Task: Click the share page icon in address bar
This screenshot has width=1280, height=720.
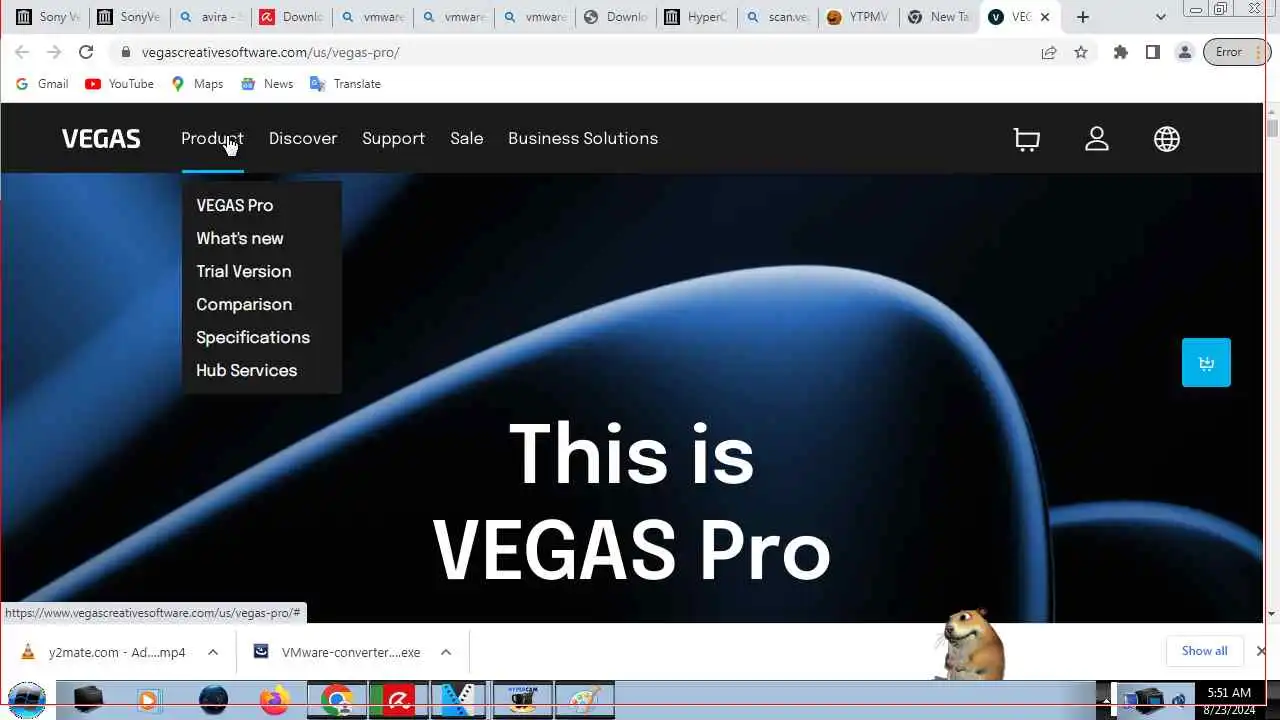Action: pos(1049,52)
